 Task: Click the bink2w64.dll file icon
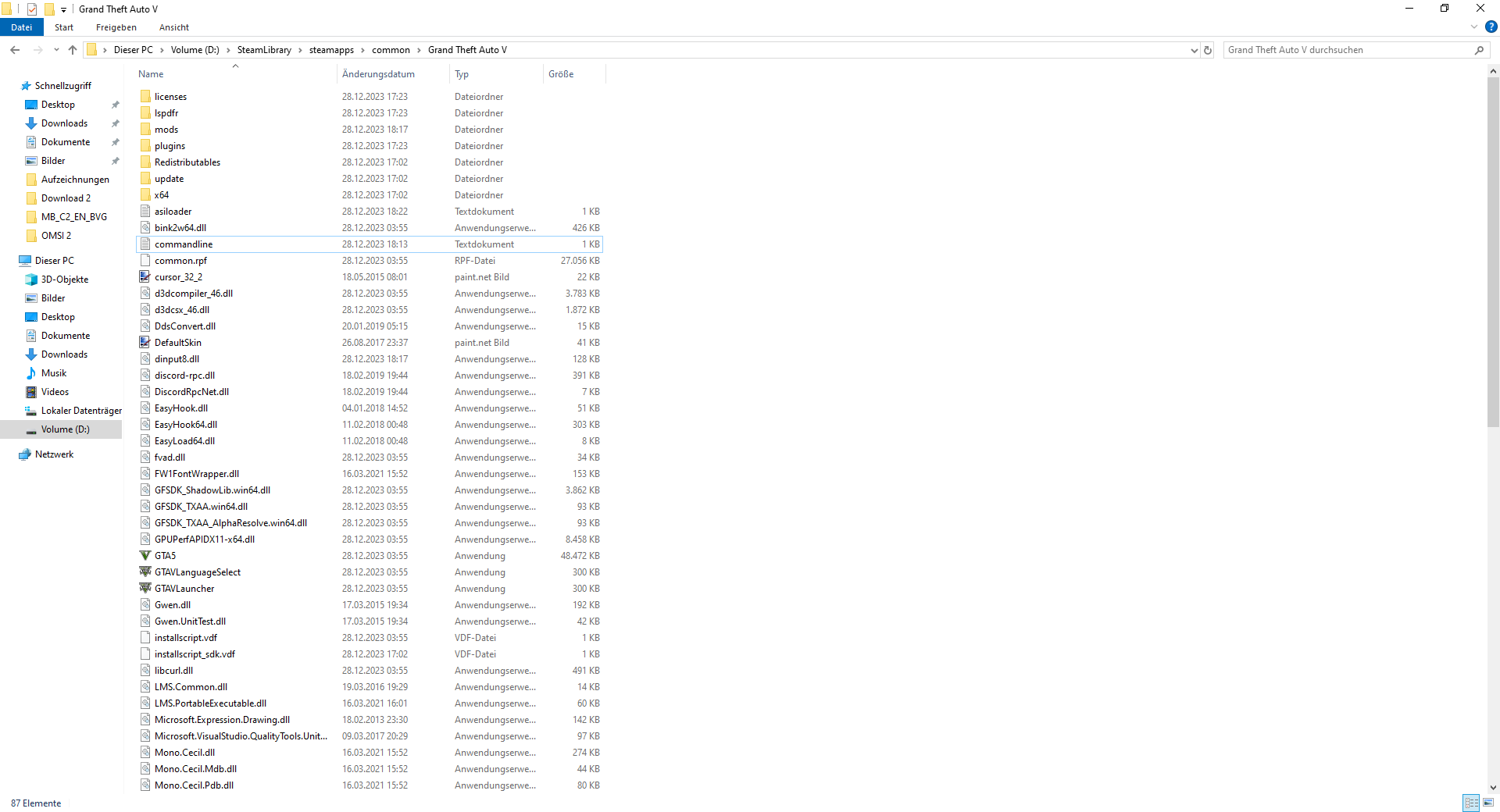(x=145, y=228)
